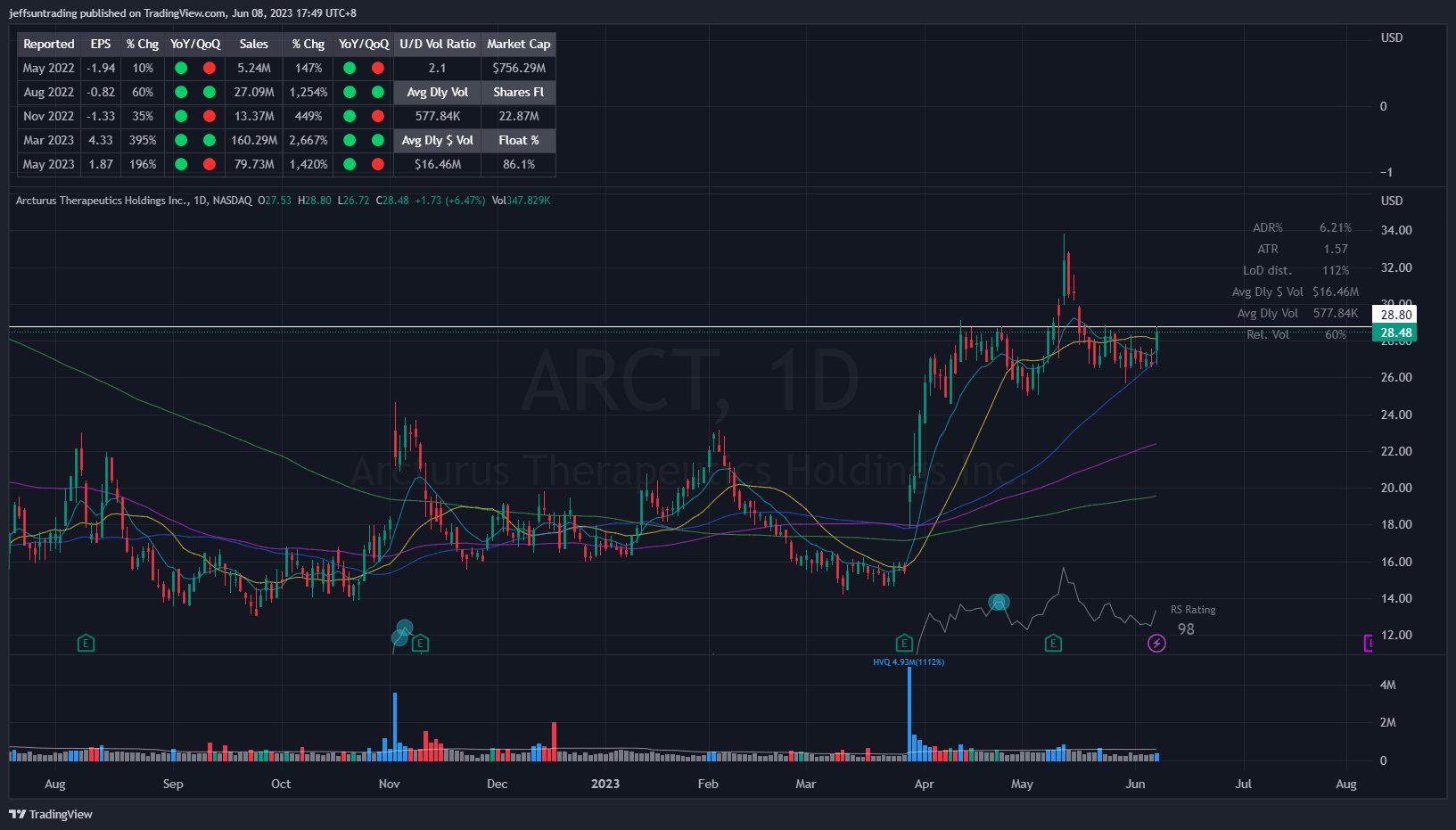Click the HVQ 4.93M(1112%) volume label

909,662
